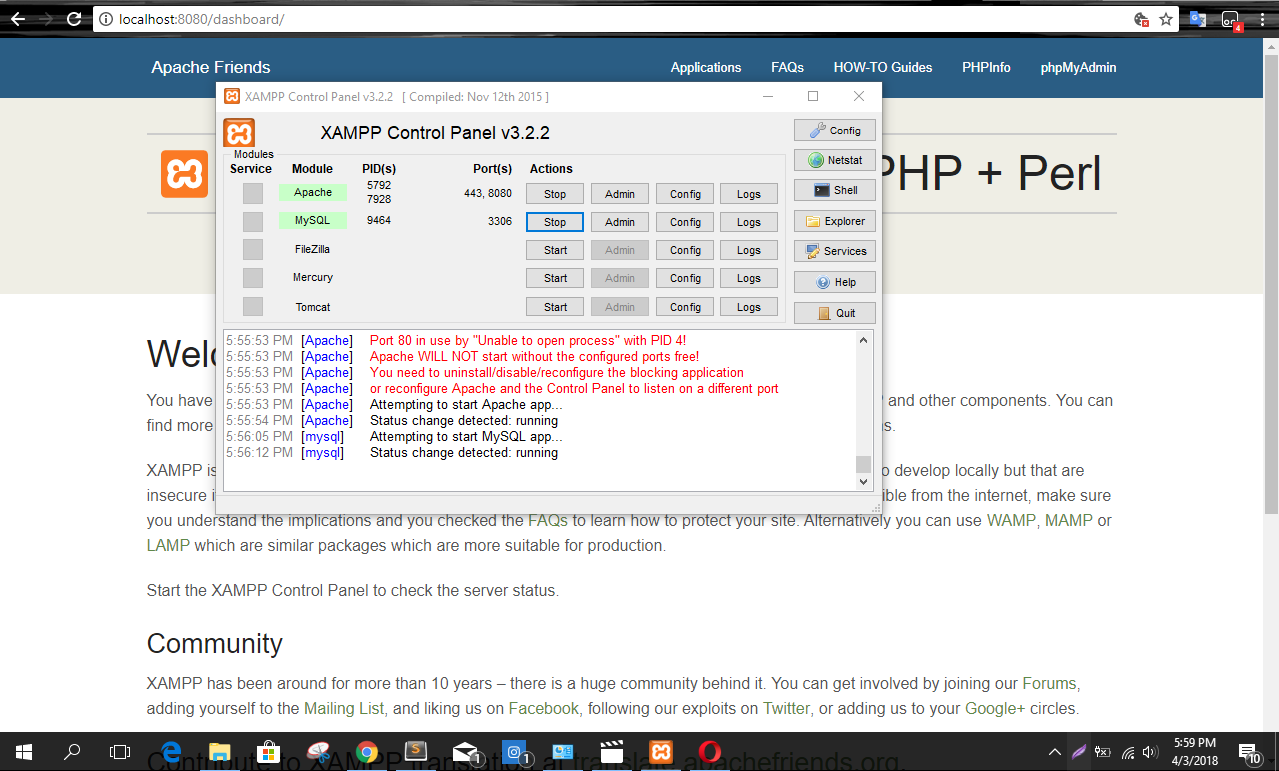Screen dimensions: 1279x771
Task: Open the Windows Start menu
Action: click(24, 751)
